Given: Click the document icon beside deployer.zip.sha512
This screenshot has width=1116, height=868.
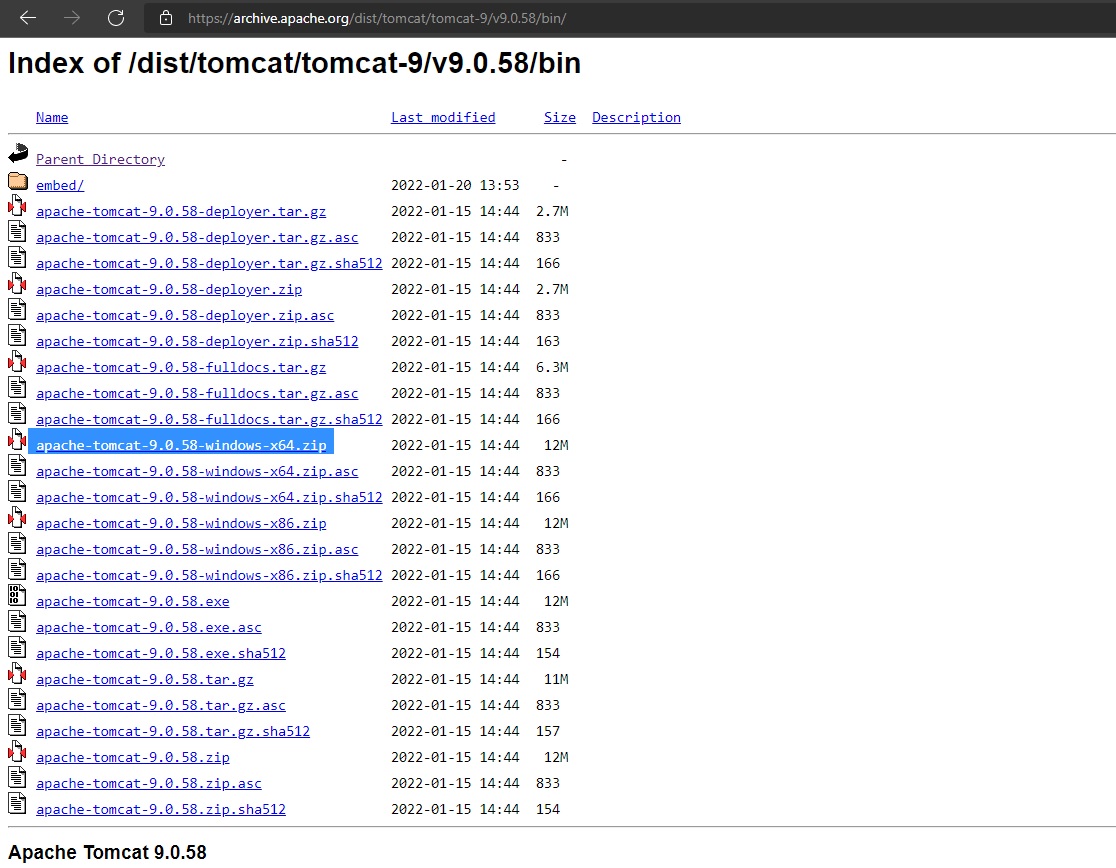Looking at the screenshot, I should click(18, 336).
